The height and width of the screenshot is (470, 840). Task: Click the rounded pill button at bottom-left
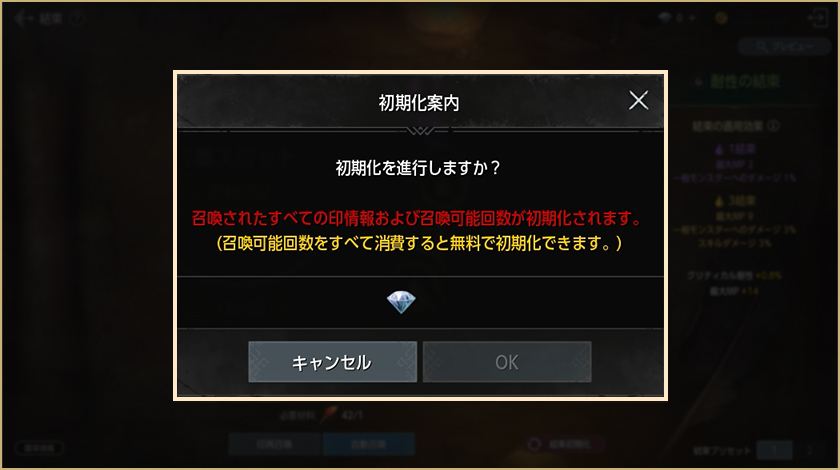point(40,447)
